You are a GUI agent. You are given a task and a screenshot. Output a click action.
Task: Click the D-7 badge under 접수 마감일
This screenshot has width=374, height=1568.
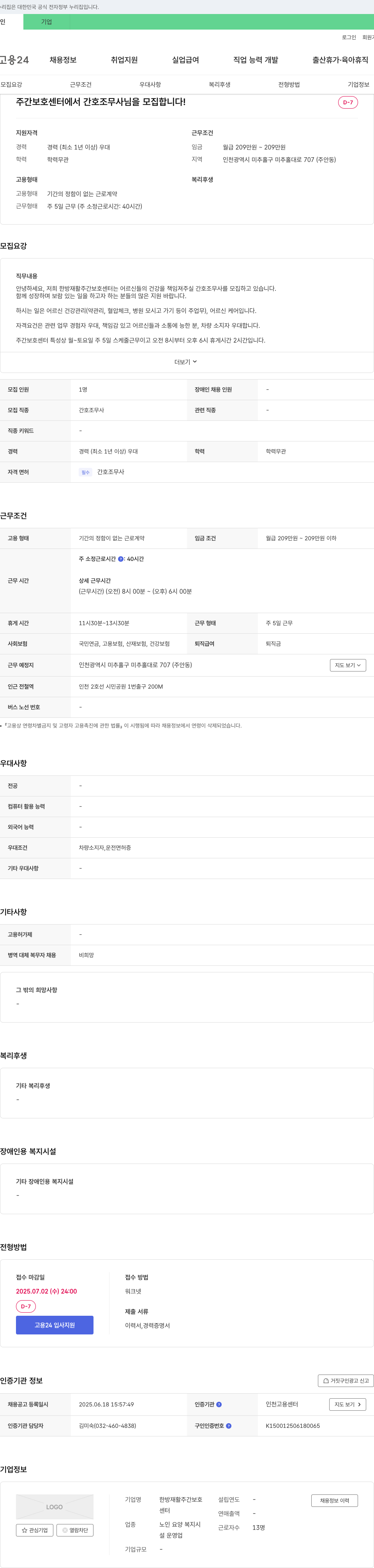coord(26,1306)
